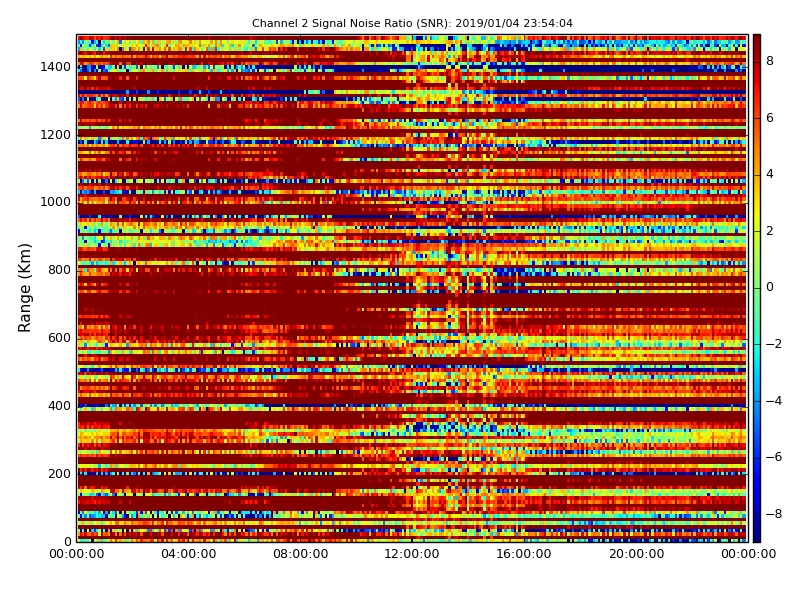
Task: Select the 200 range tick label
Action: click(x=59, y=473)
